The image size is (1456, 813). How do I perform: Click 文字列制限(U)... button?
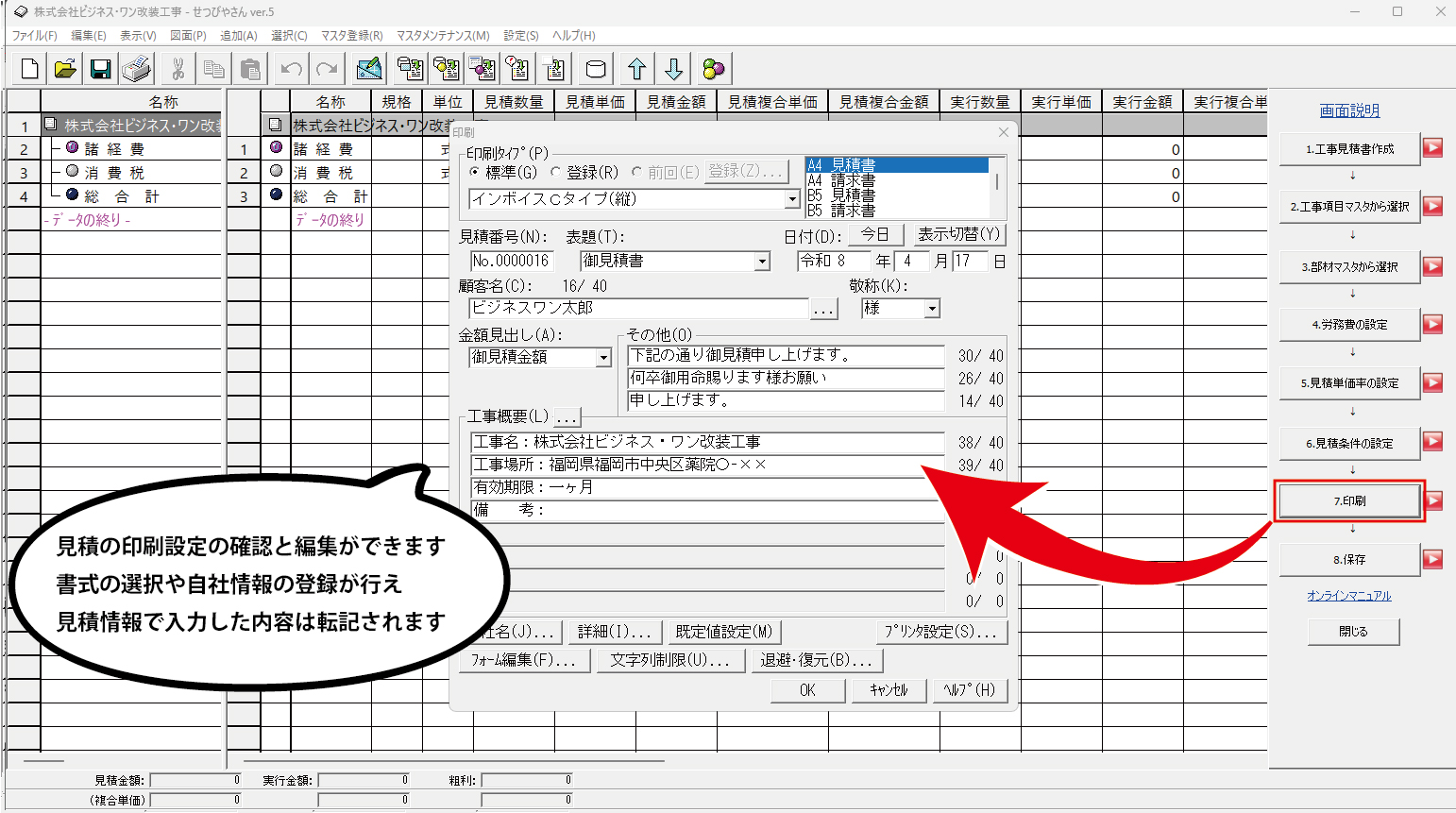pyautogui.click(x=669, y=660)
